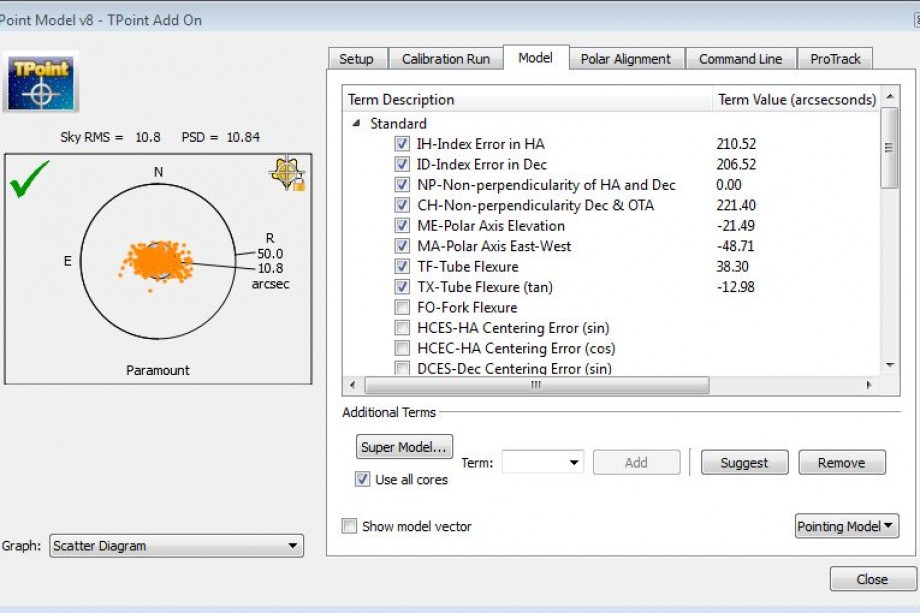The height and width of the screenshot is (613, 920).
Task: Click the Remove button
Action: (842, 462)
